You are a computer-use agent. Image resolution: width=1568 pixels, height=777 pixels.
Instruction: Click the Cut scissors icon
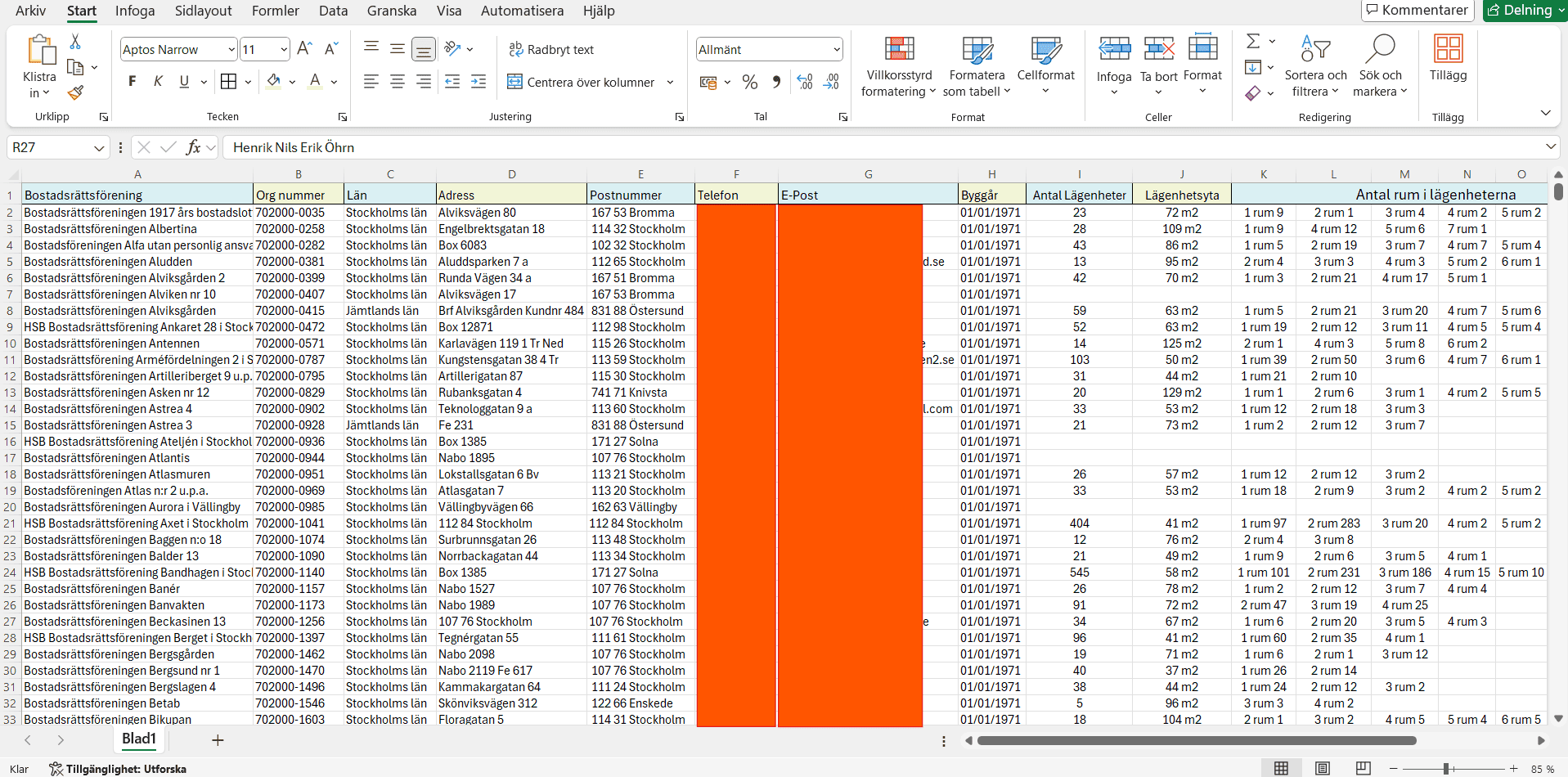coord(75,41)
